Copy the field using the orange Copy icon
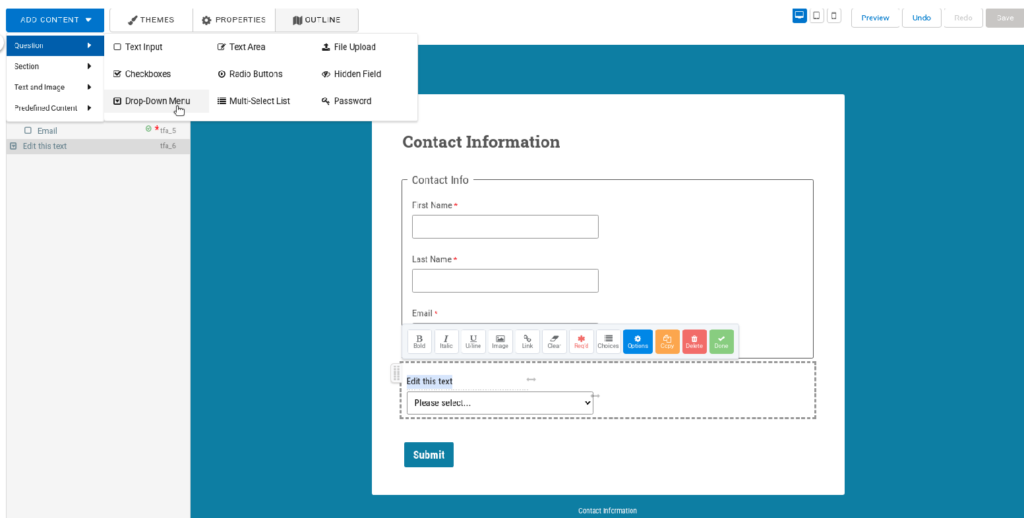Viewport: 1024px width, 518px height. 667,341
